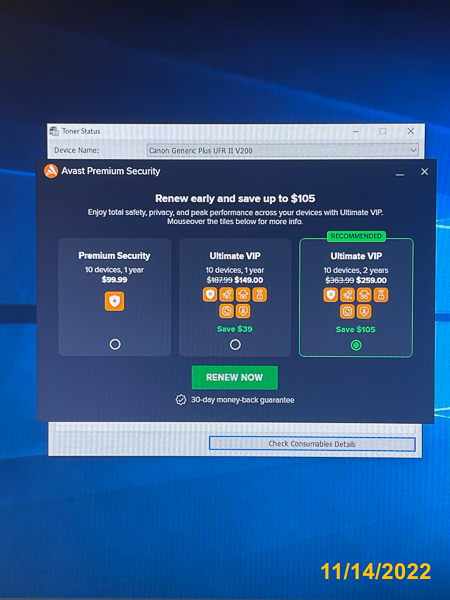Click fourth top-row icon in 1 year Ultimate VIP card

[260, 295]
